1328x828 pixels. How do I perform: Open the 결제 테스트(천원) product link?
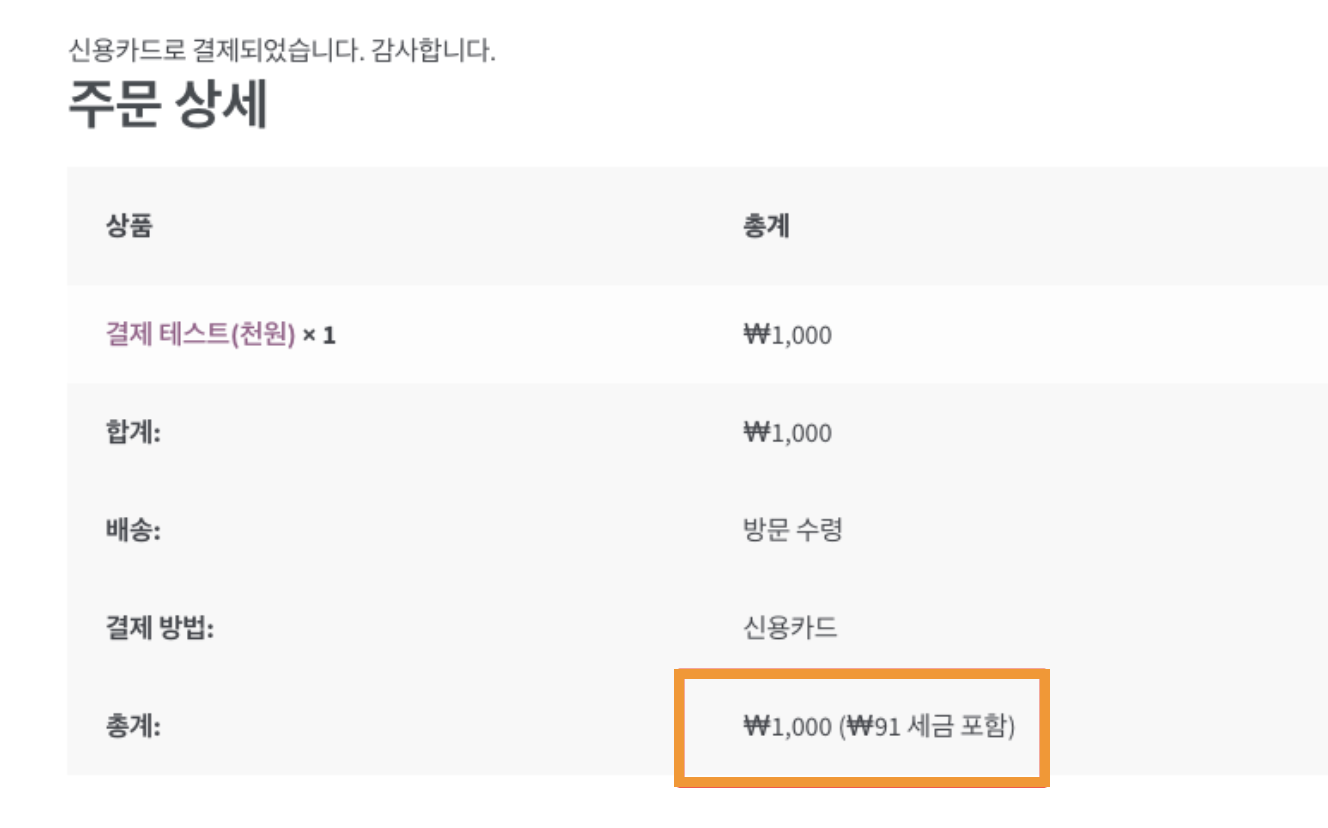coord(200,335)
